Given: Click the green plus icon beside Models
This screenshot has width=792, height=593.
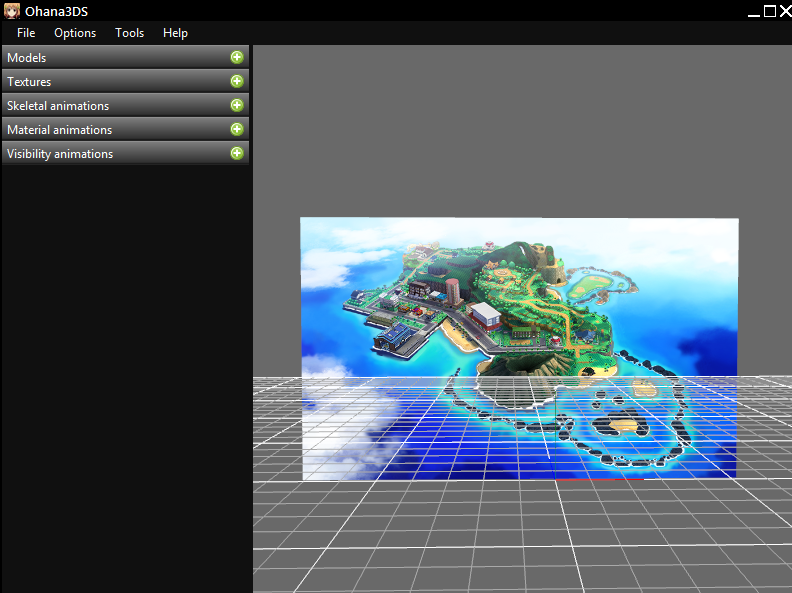Looking at the screenshot, I should click(237, 57).
